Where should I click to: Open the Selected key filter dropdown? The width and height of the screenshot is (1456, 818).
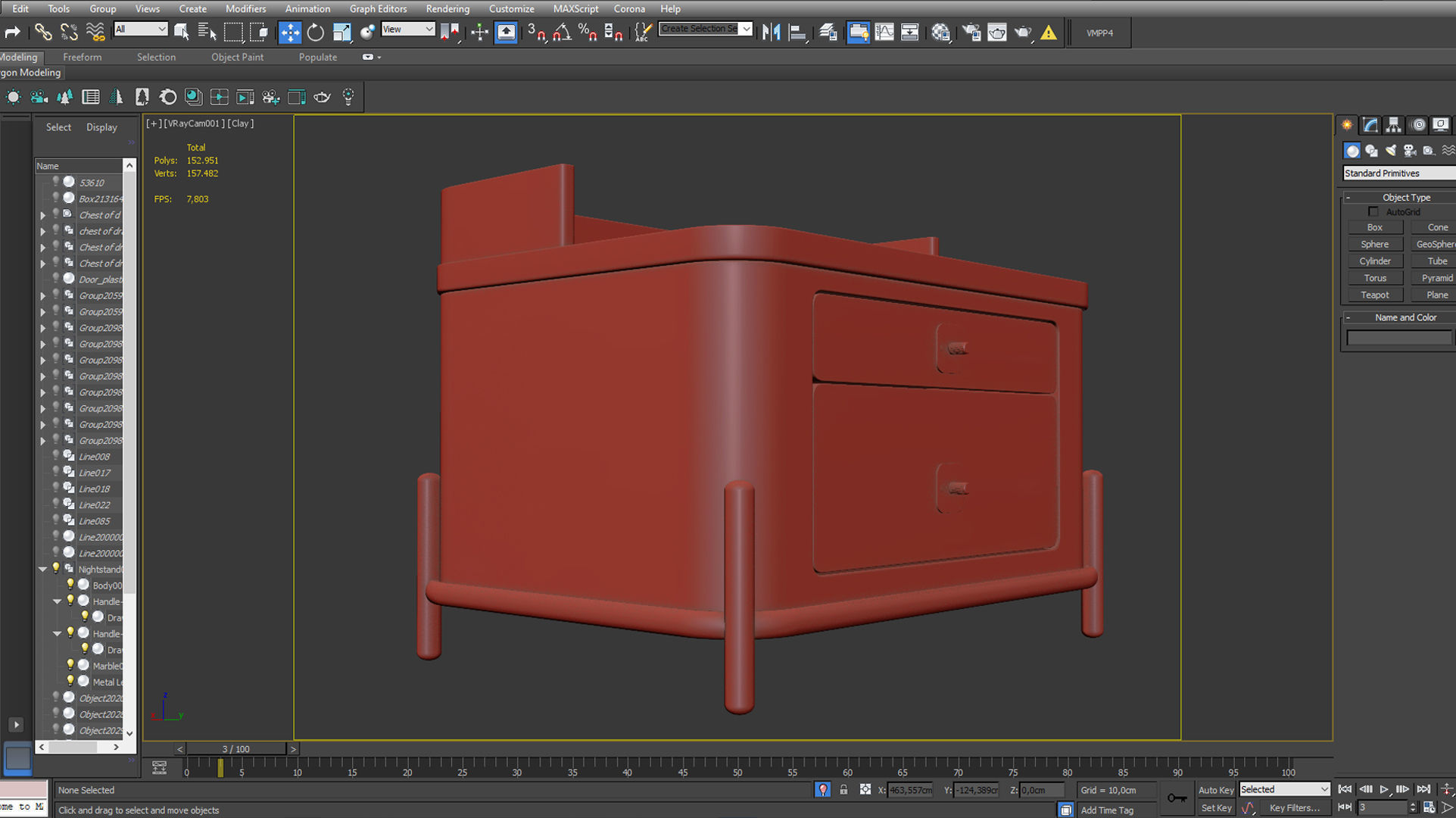pyautogui.click(x=1284, y=789)
